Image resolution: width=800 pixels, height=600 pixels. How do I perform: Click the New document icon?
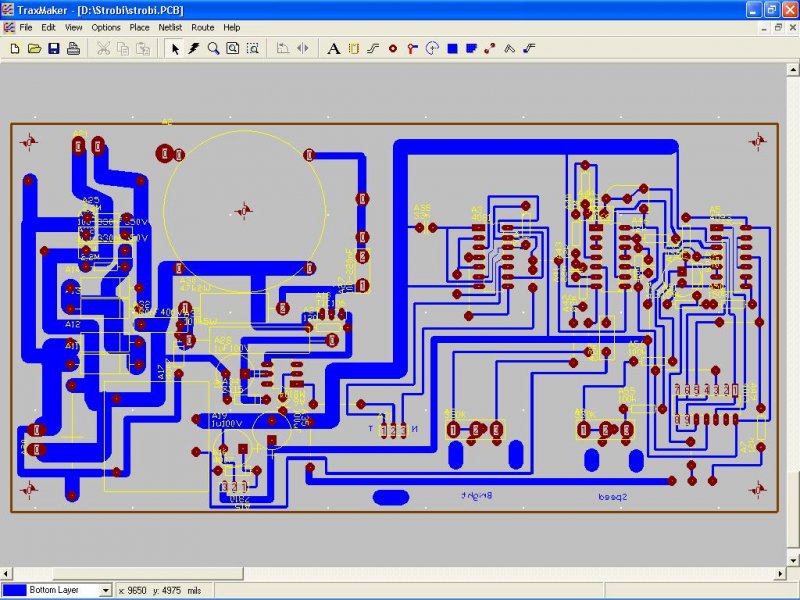(15, 48)
